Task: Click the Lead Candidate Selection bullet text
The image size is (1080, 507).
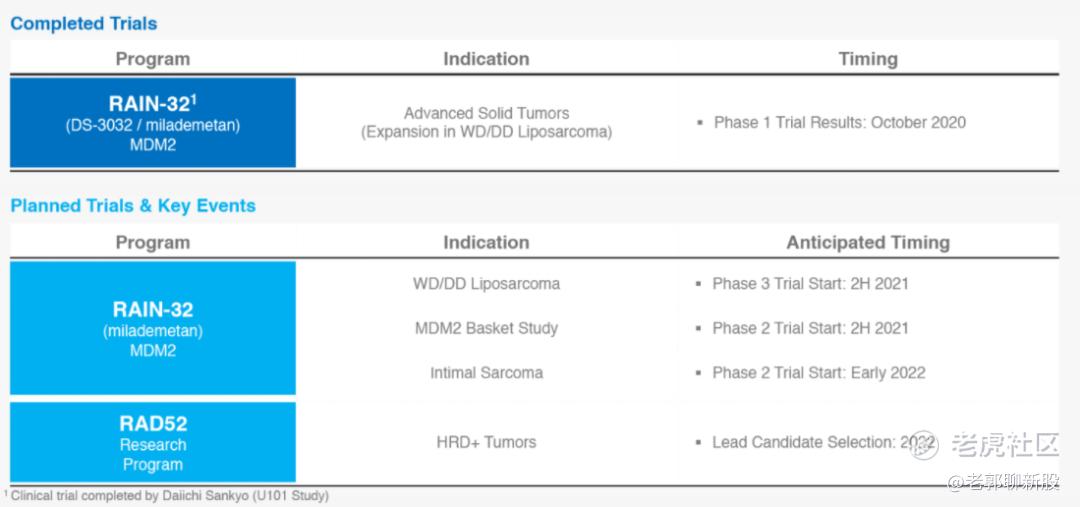Action: click(824, 442)
